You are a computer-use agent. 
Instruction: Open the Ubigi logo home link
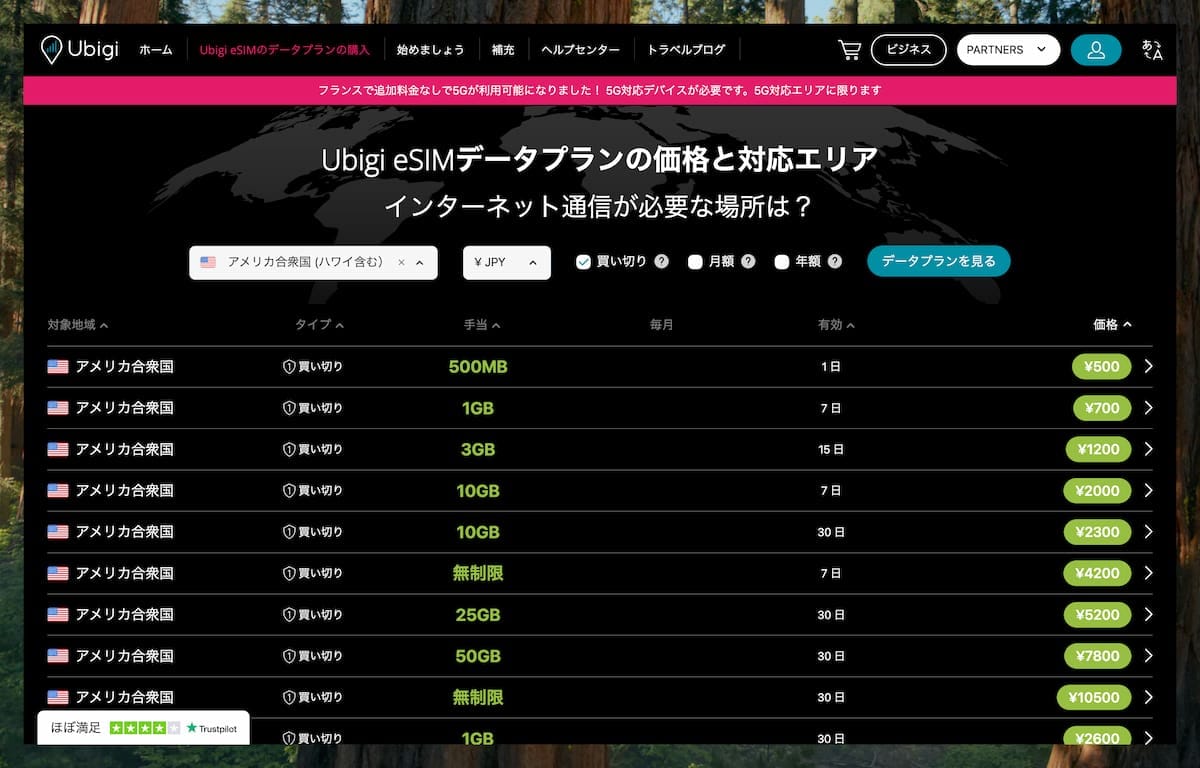(79, 49)
